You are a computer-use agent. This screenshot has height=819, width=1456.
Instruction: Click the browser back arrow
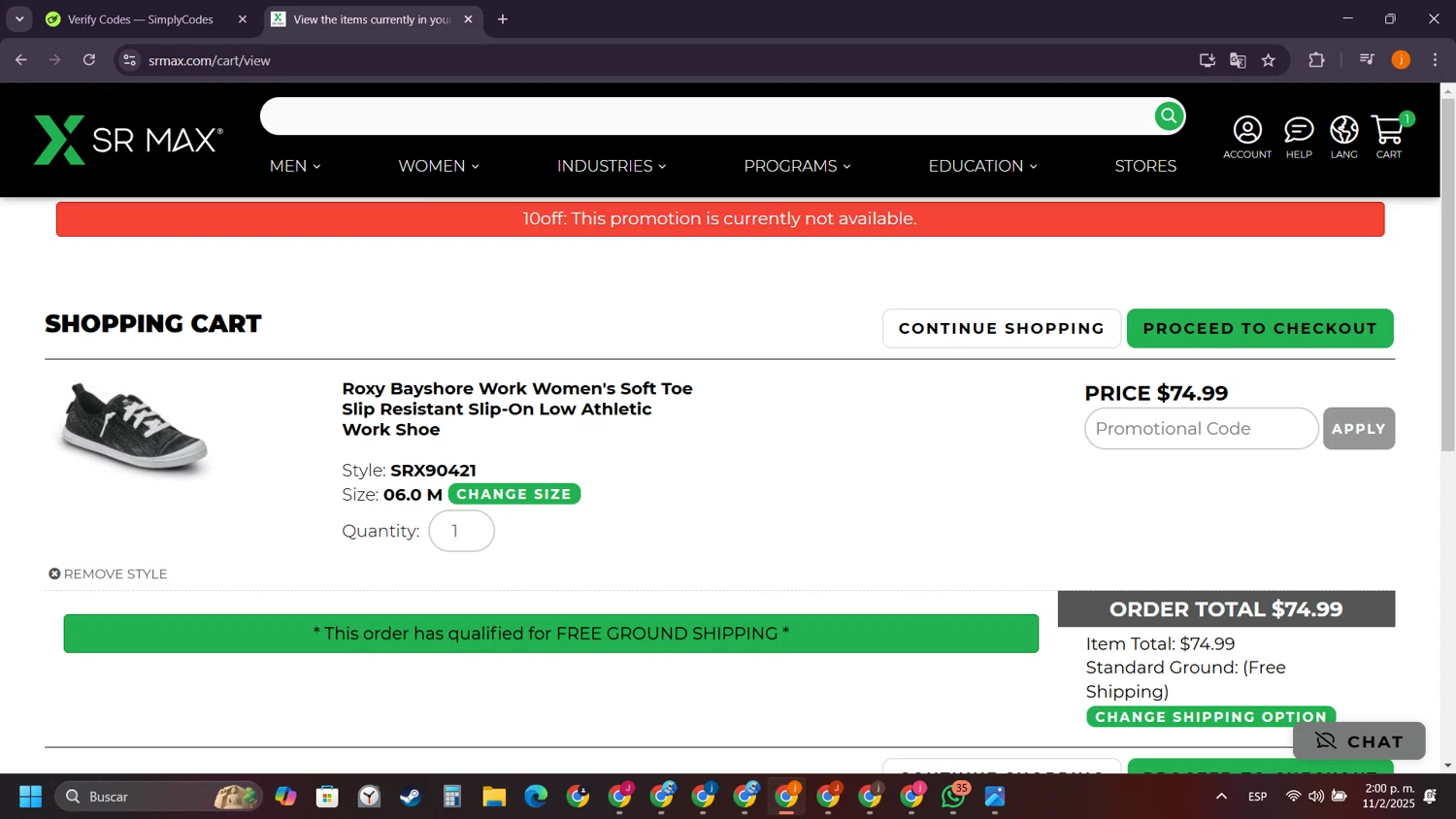pos(21,60)
